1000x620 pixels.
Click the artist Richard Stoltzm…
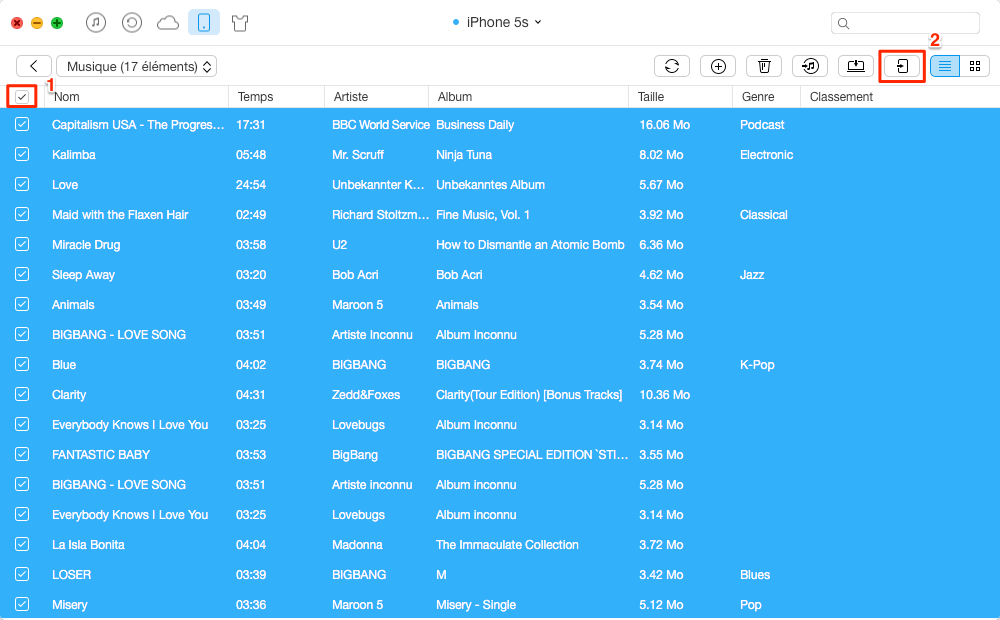pyautogui.click(x=380, y=215)
